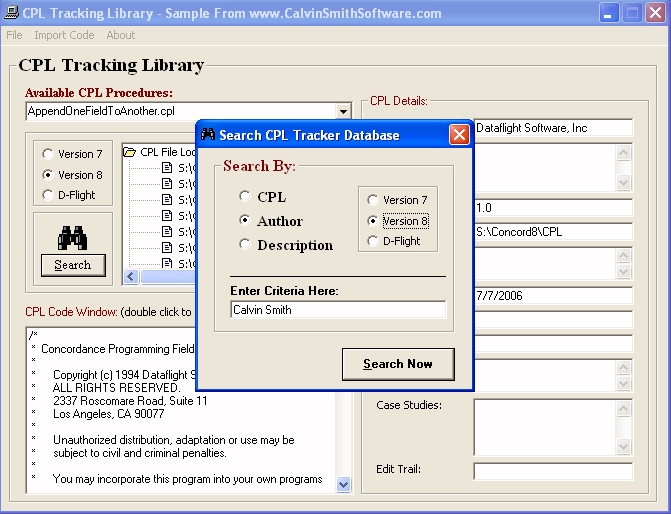Click the binoculars icon in the search dialog title
This screenshot has height=514, width=671.
pos(208,135)
